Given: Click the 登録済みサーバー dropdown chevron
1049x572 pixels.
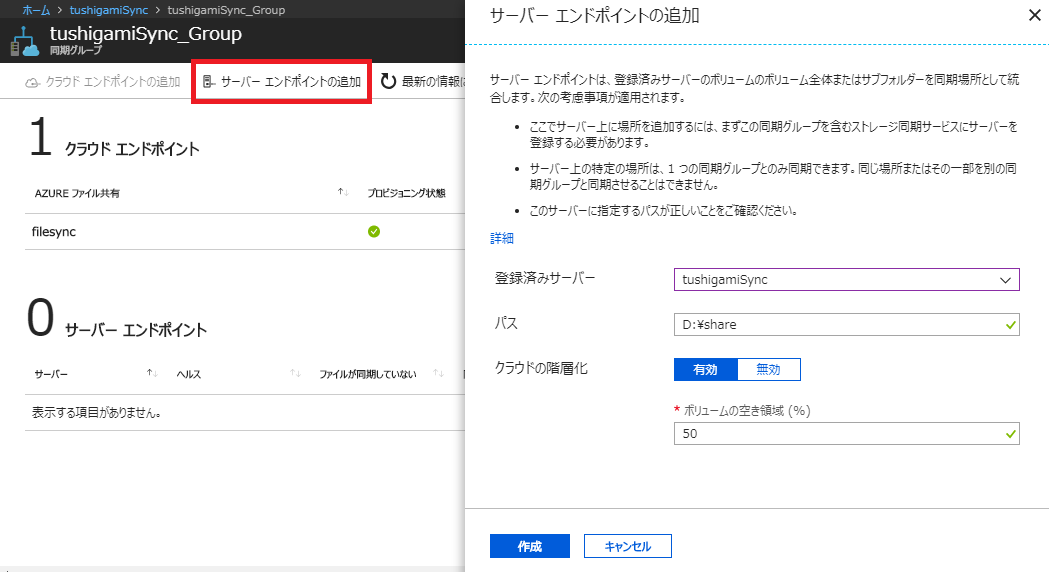Looking at the screenshot, I should coord(1005,280).
